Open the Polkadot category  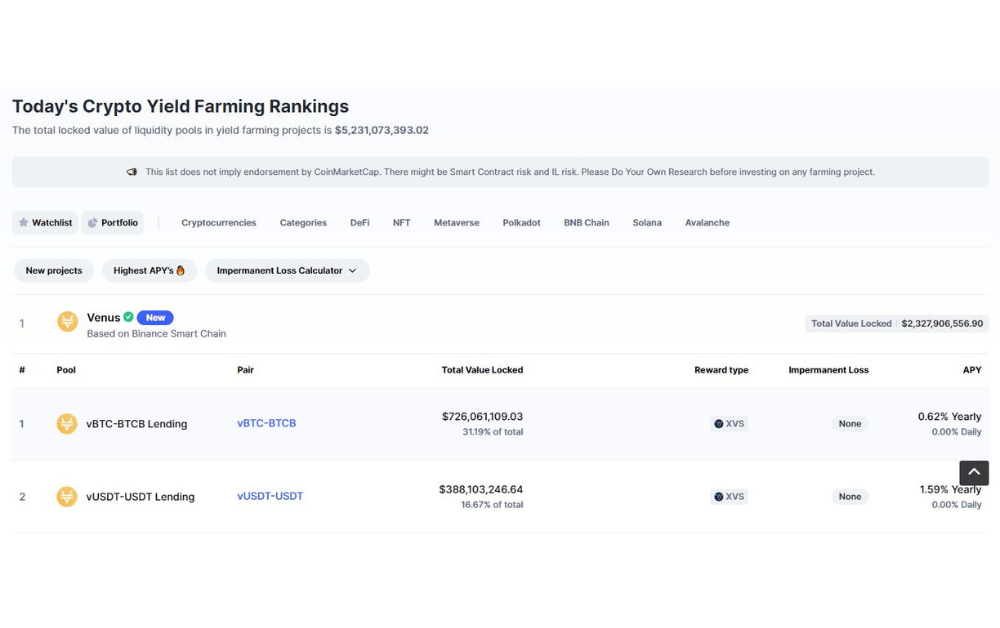(522, 223)
